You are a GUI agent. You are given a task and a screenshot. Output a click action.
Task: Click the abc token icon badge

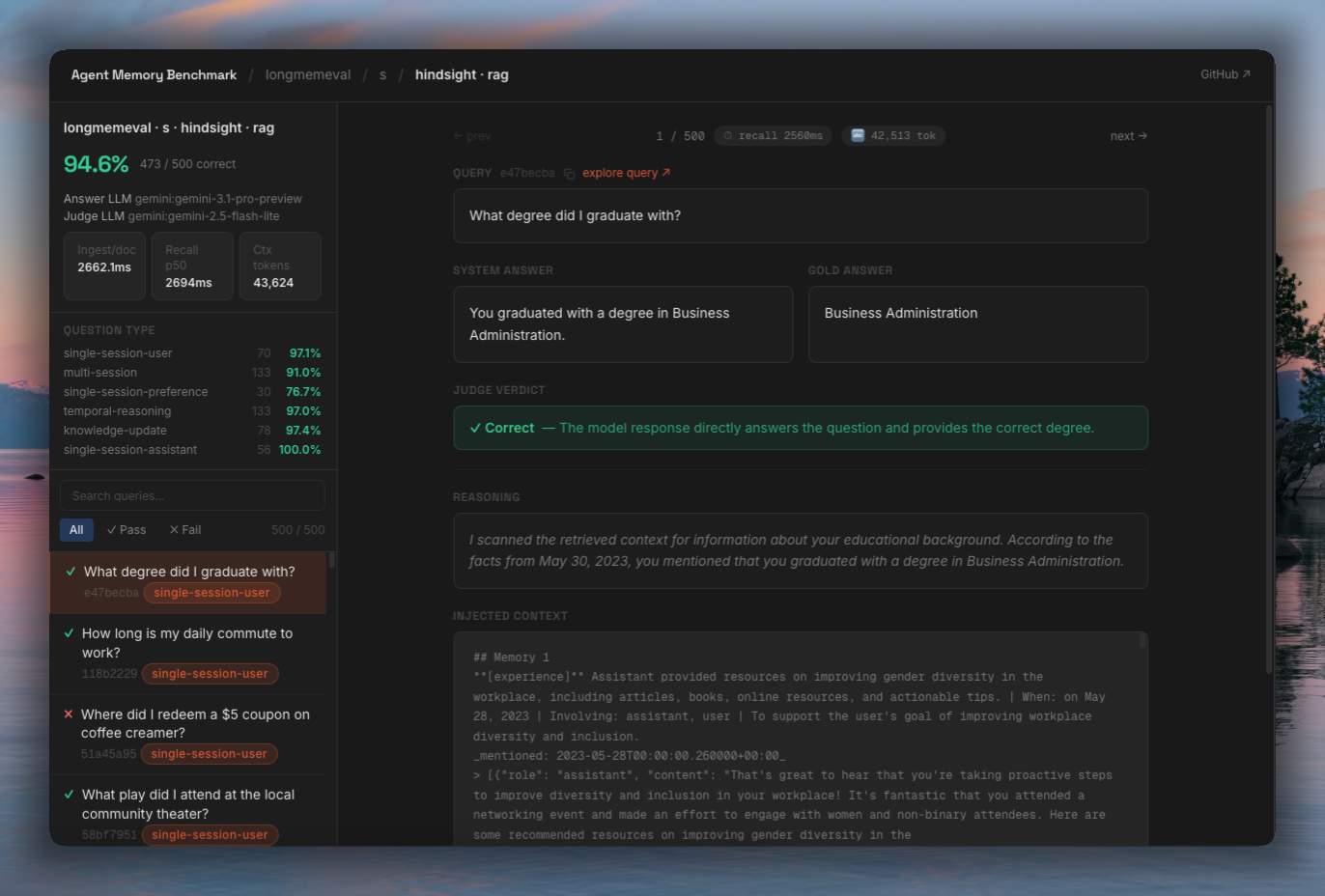click(x=858, y=136)
